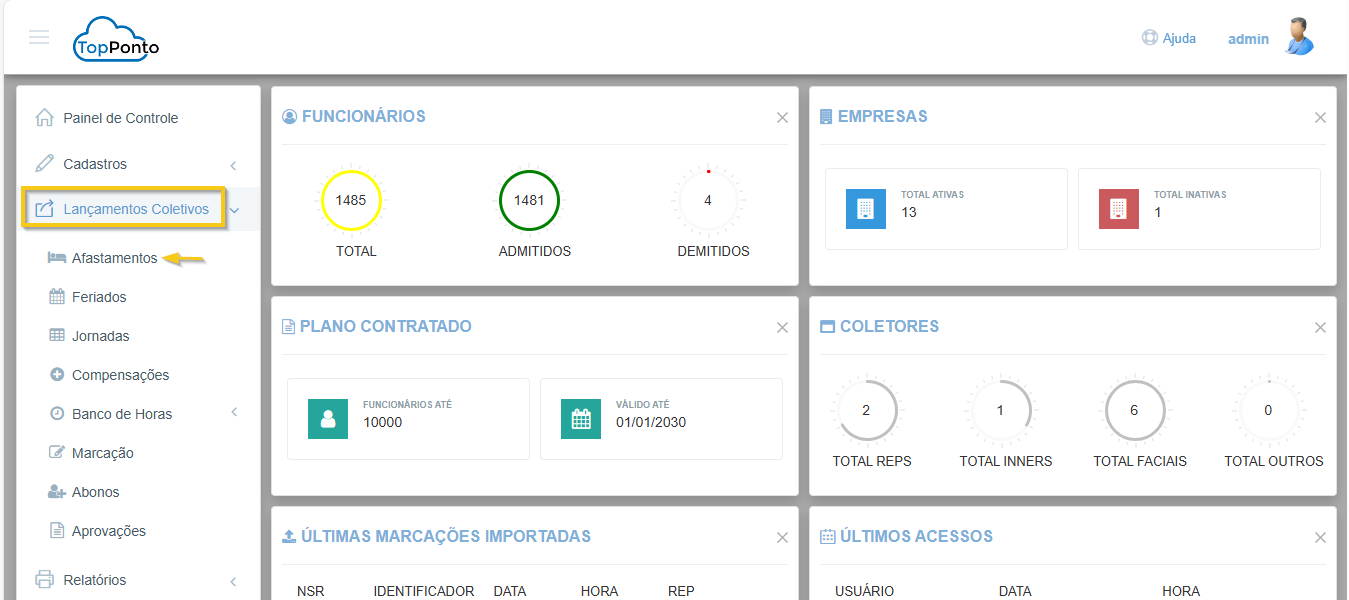Click the green person Funcionários Até icon
Screen dimensions: 1349x600
pyautogui.click(x=328, y=419)
